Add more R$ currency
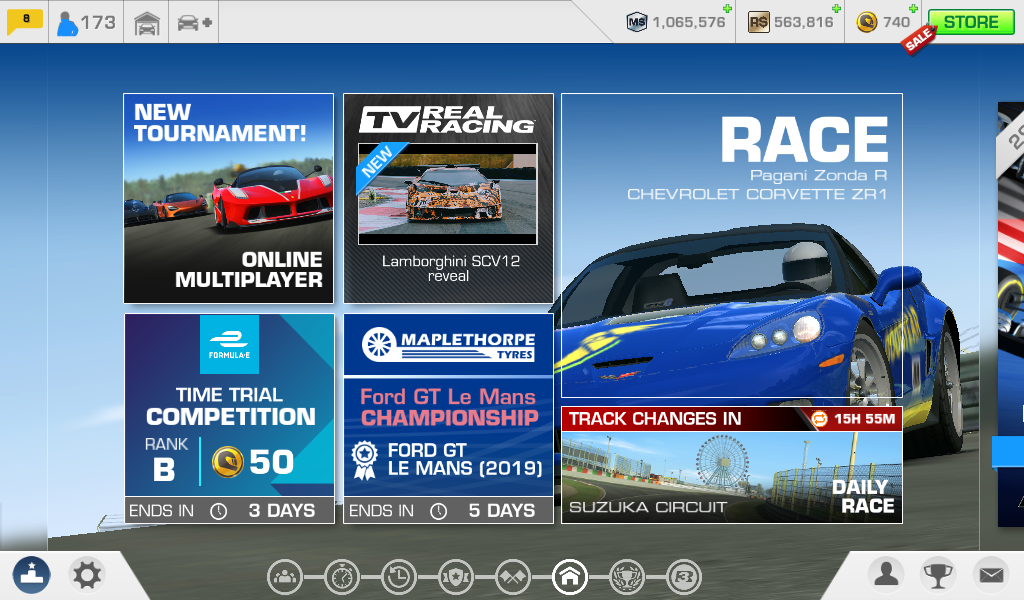The height and width of the screenshot is (600, 1024). 835,8
